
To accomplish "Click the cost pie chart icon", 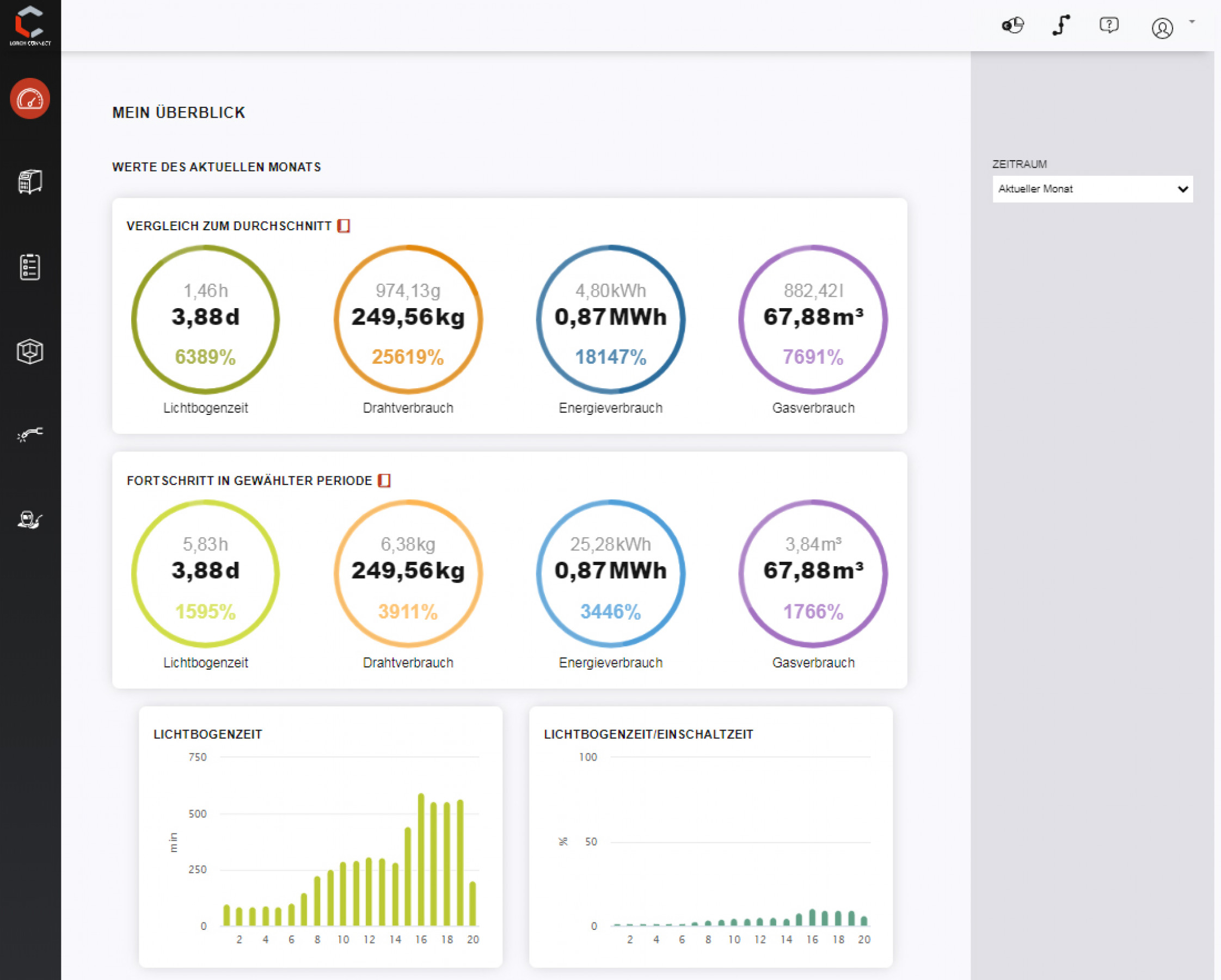I will 1013,26.
